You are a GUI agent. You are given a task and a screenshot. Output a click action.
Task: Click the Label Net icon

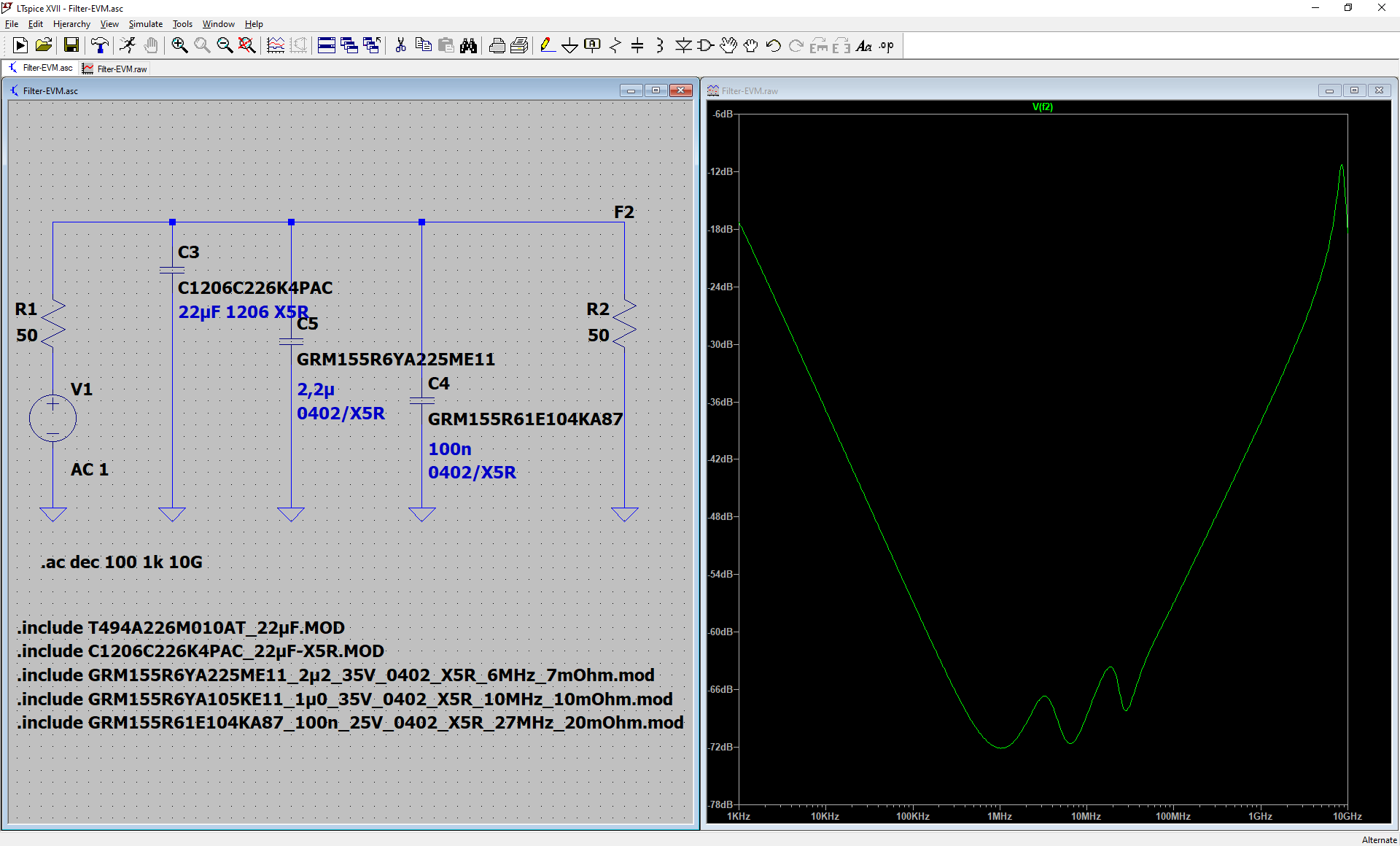coord(592,46)
